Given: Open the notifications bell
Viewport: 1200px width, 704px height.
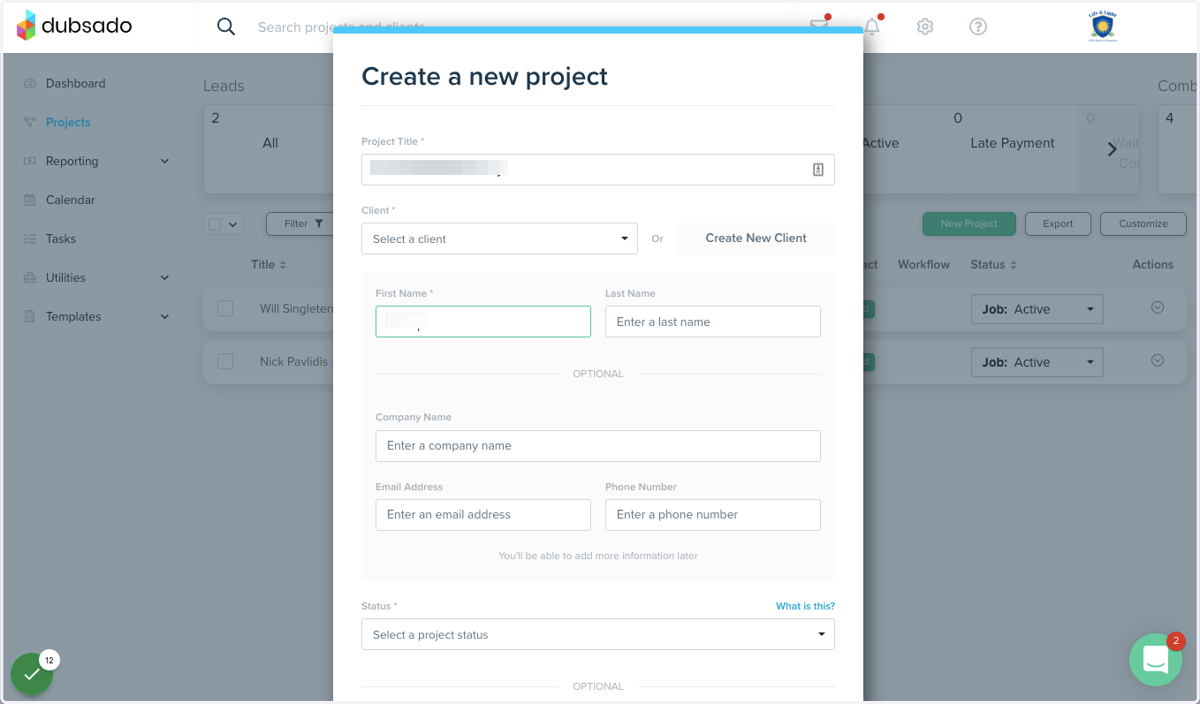Looking at the screenshot, I should pos(872,25).
